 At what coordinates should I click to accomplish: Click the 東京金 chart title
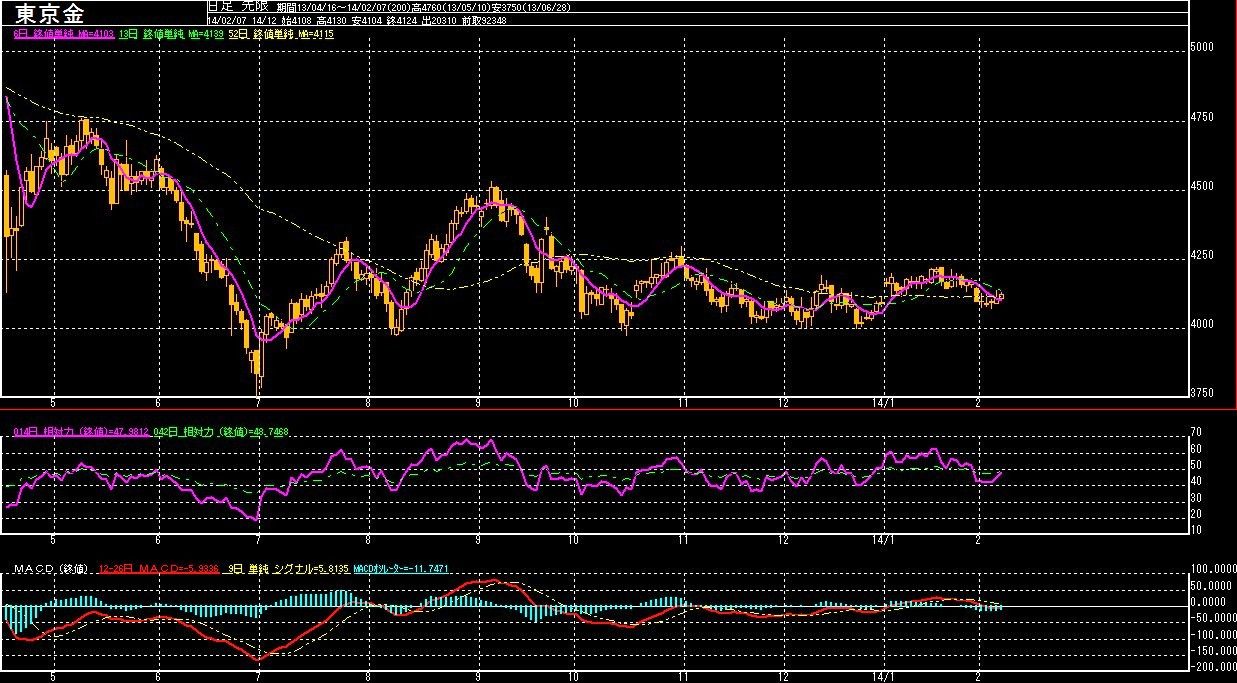point(50,14)
